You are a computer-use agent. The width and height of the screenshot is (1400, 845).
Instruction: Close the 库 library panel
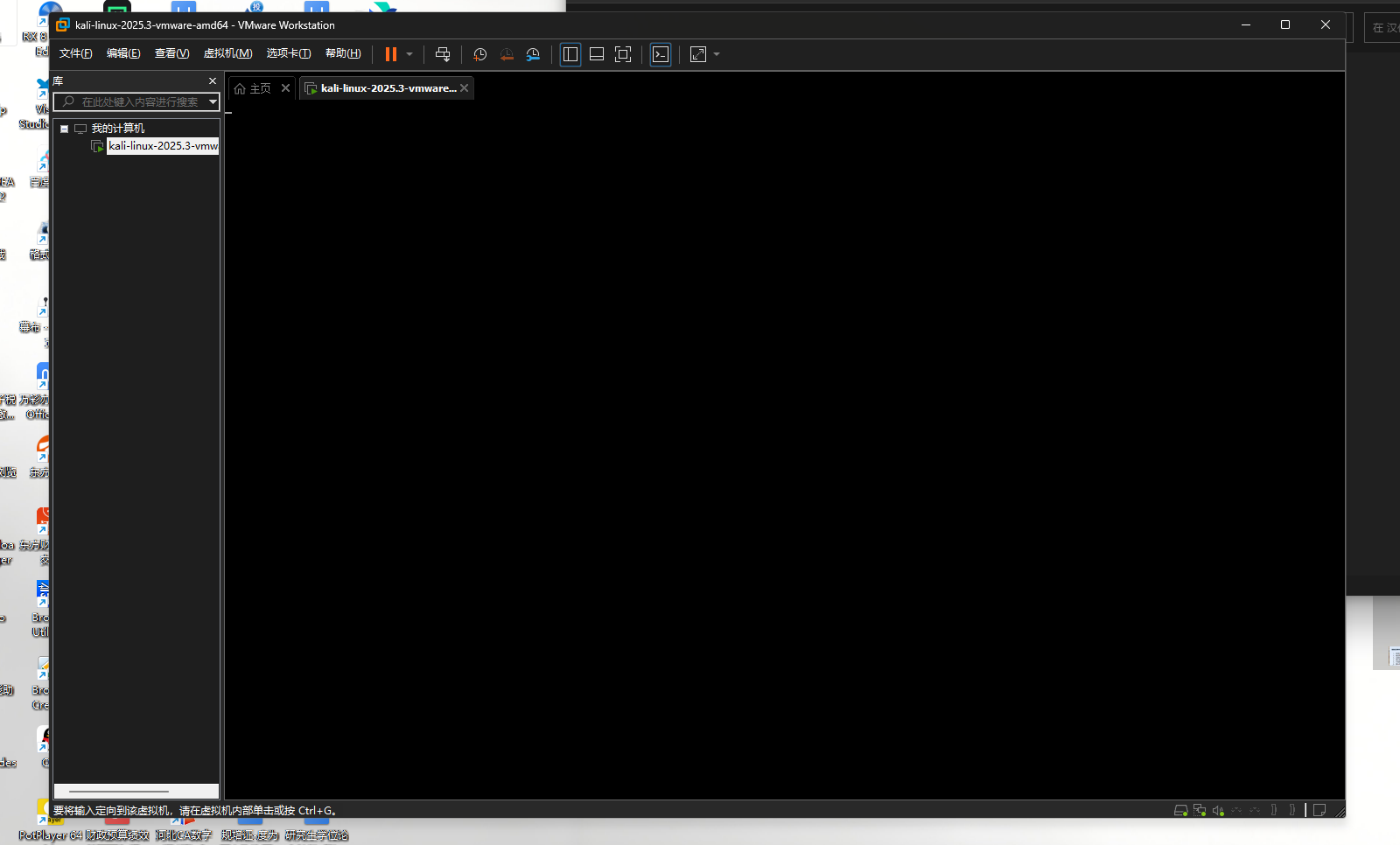213,80
